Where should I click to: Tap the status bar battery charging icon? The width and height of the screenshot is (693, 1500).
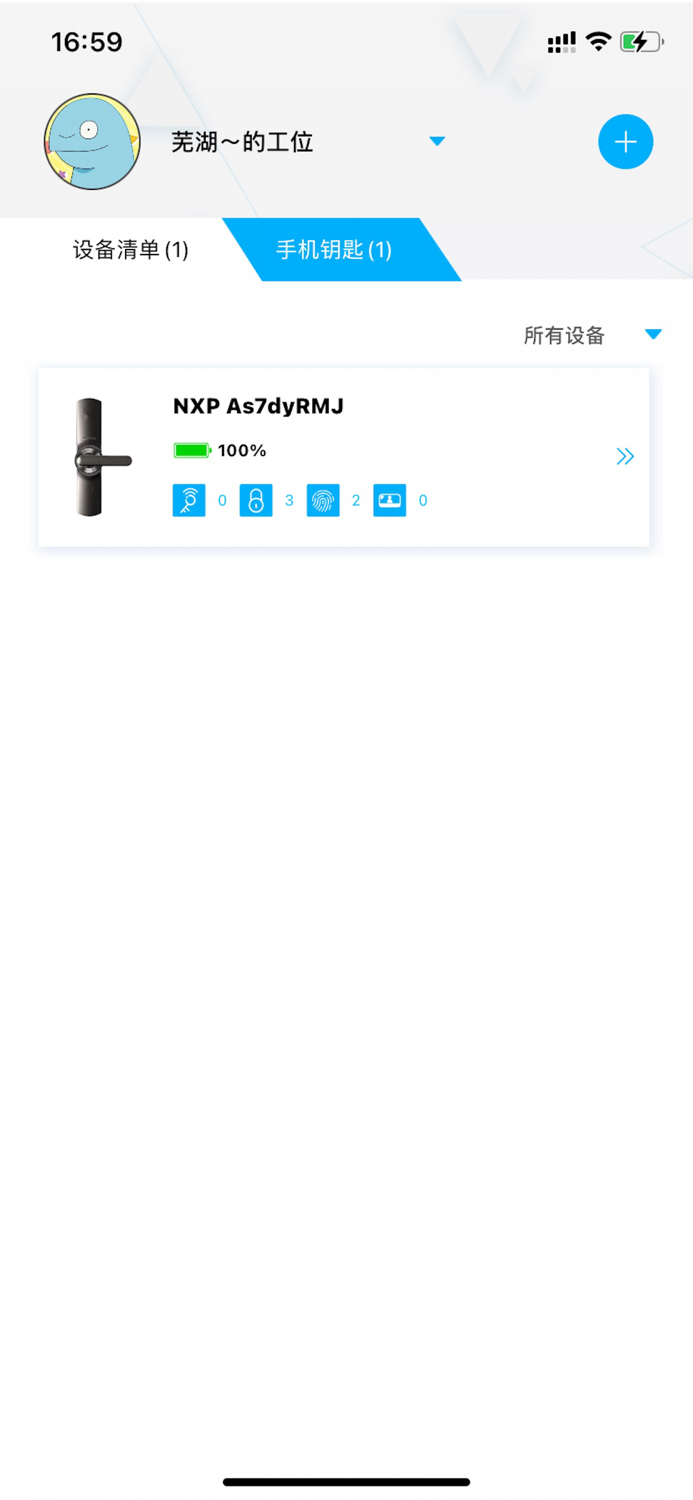tap(641, 41)
